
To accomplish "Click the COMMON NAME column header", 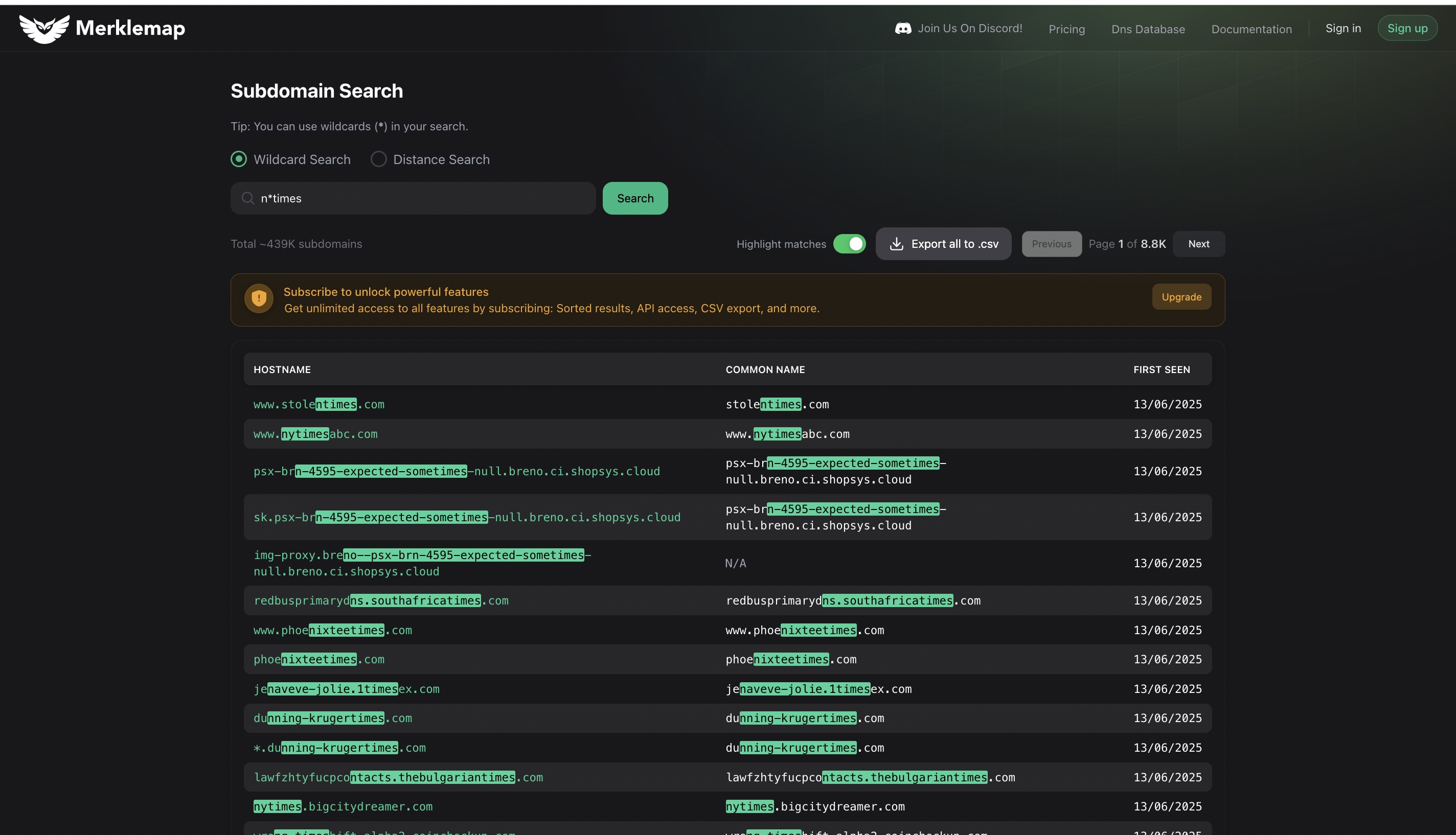I will tap(765, 369).
